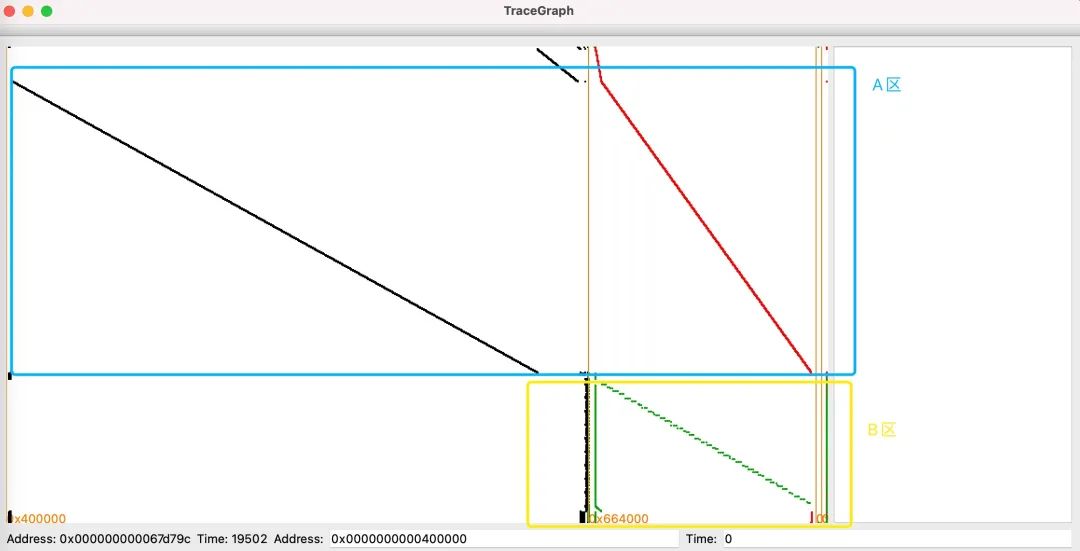Click the B区 region label
This screenshot has width=1080, height=551.
tap(880, 430)
